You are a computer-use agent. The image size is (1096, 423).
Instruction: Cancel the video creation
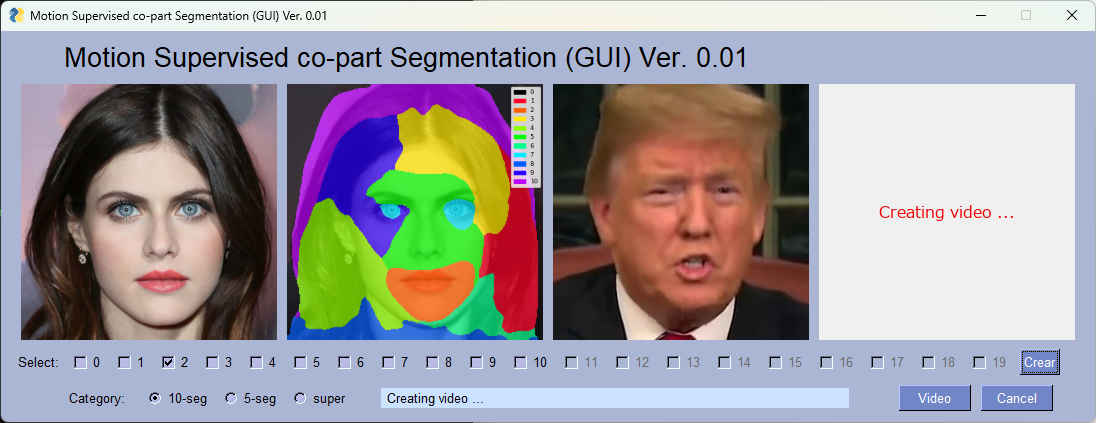[x=1016, y=398]
